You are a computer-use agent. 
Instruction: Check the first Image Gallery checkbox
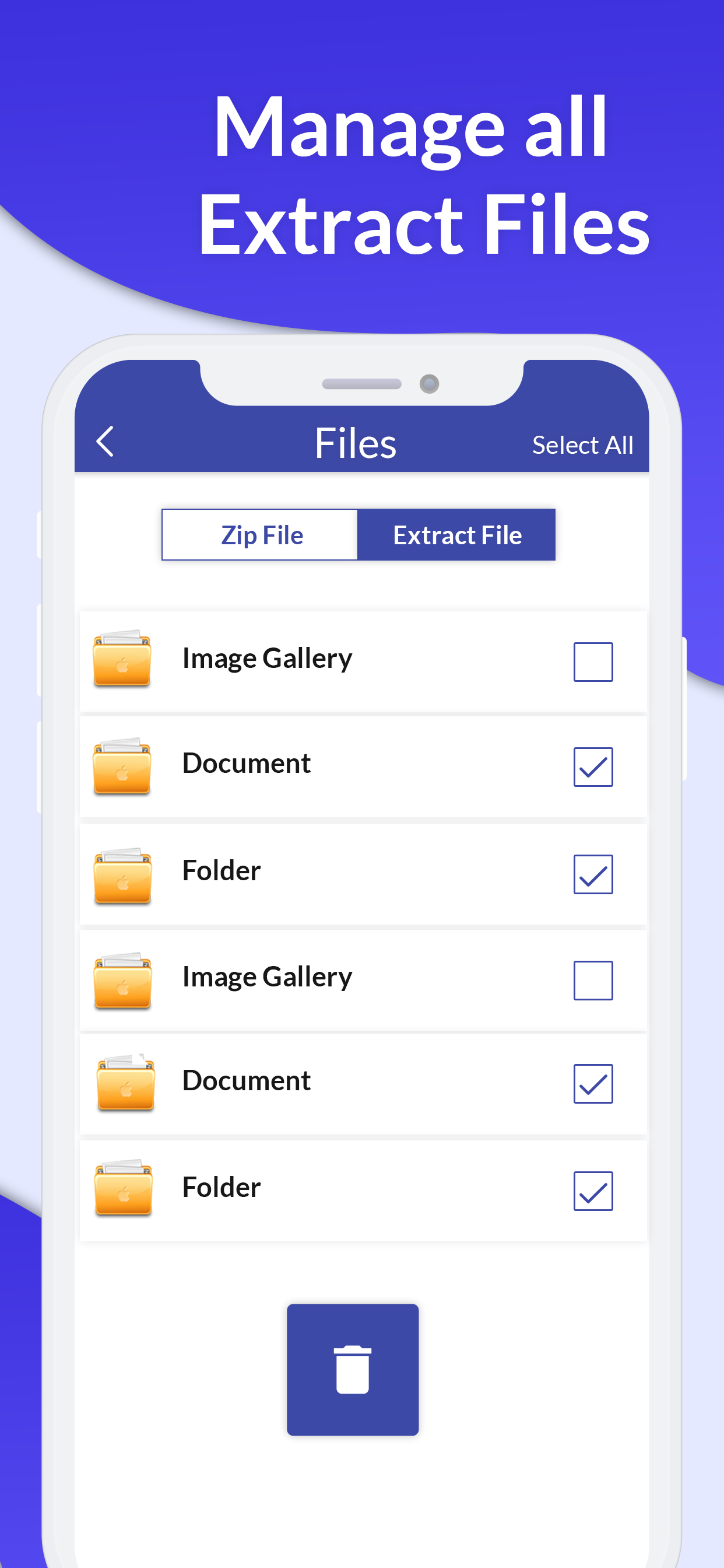coord(593,662)
